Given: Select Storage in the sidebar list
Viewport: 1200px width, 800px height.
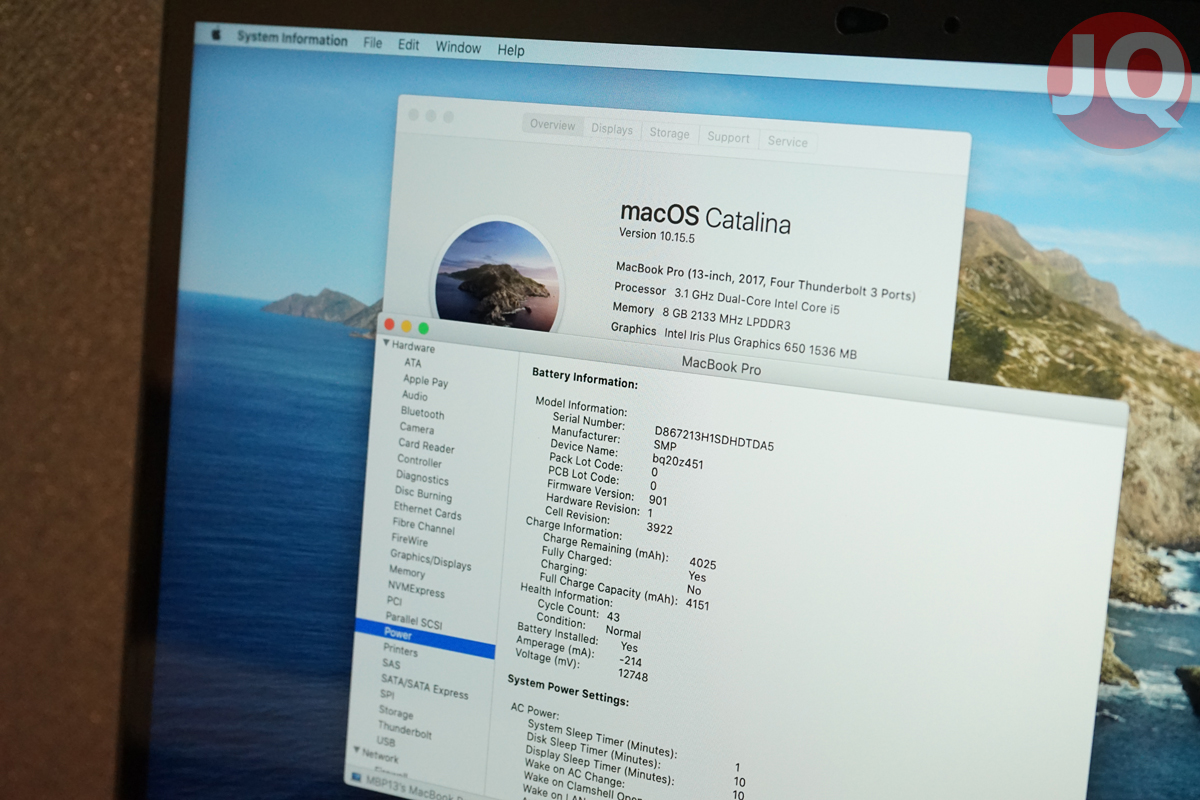Looking at the screenshot, I should (x=395, y=713).
